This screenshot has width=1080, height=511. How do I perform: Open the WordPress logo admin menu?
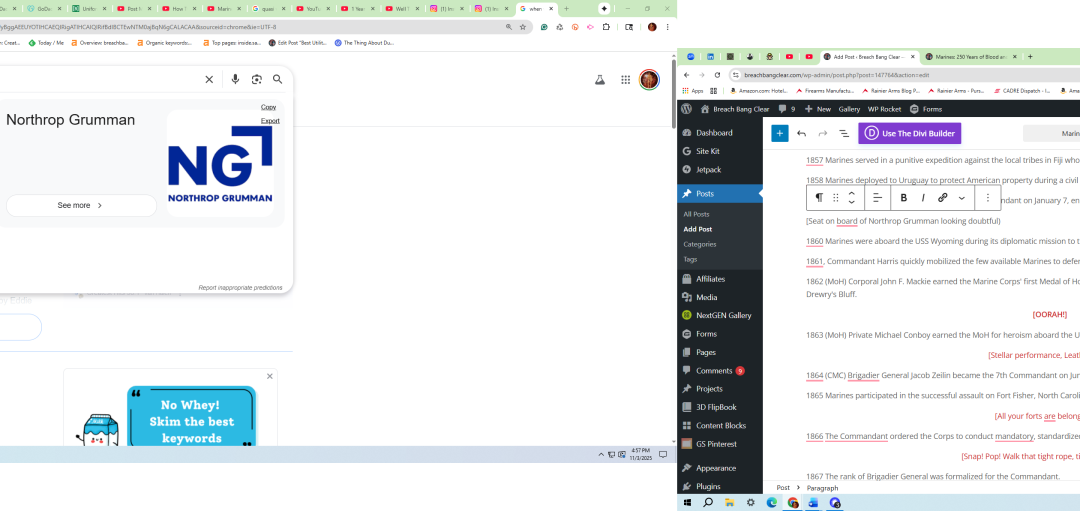pyautogui.click(x=686, y=109)
